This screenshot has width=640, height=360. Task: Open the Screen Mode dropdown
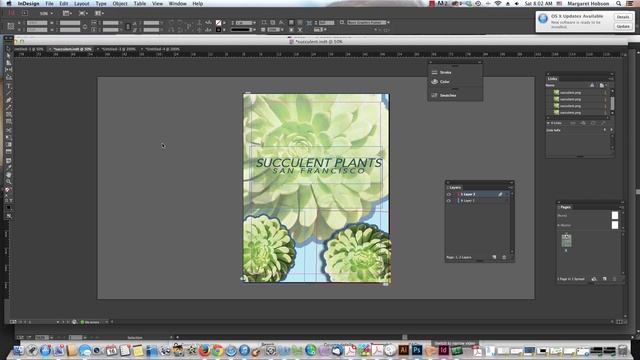coord(83,13)
